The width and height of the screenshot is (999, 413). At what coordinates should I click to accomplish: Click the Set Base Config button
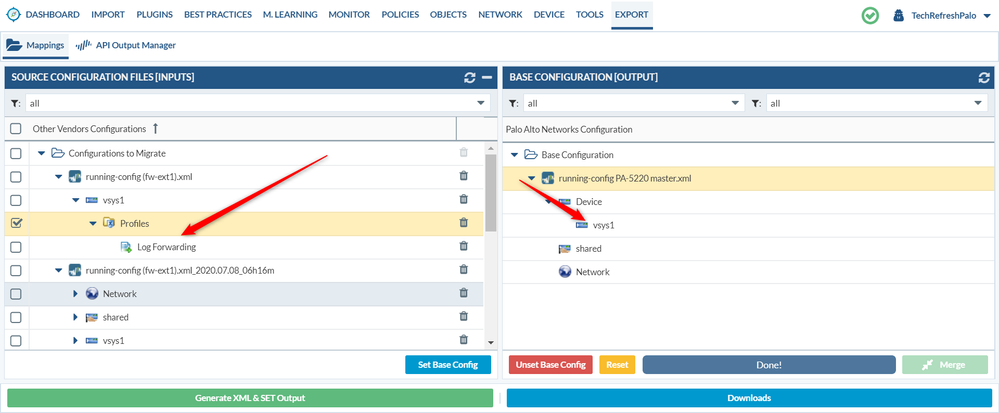point(449,365)
